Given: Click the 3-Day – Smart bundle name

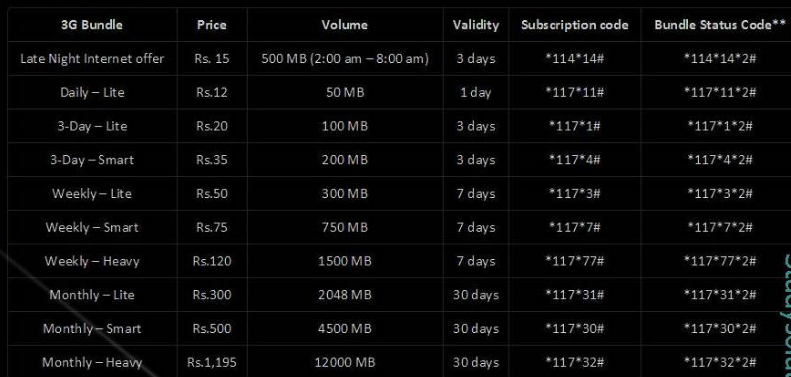Looking at the screenshot, I should [92, 160].
